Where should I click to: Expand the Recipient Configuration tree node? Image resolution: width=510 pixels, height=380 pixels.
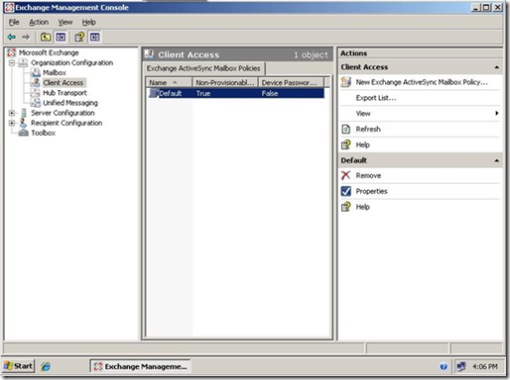[x=12, y=123]
